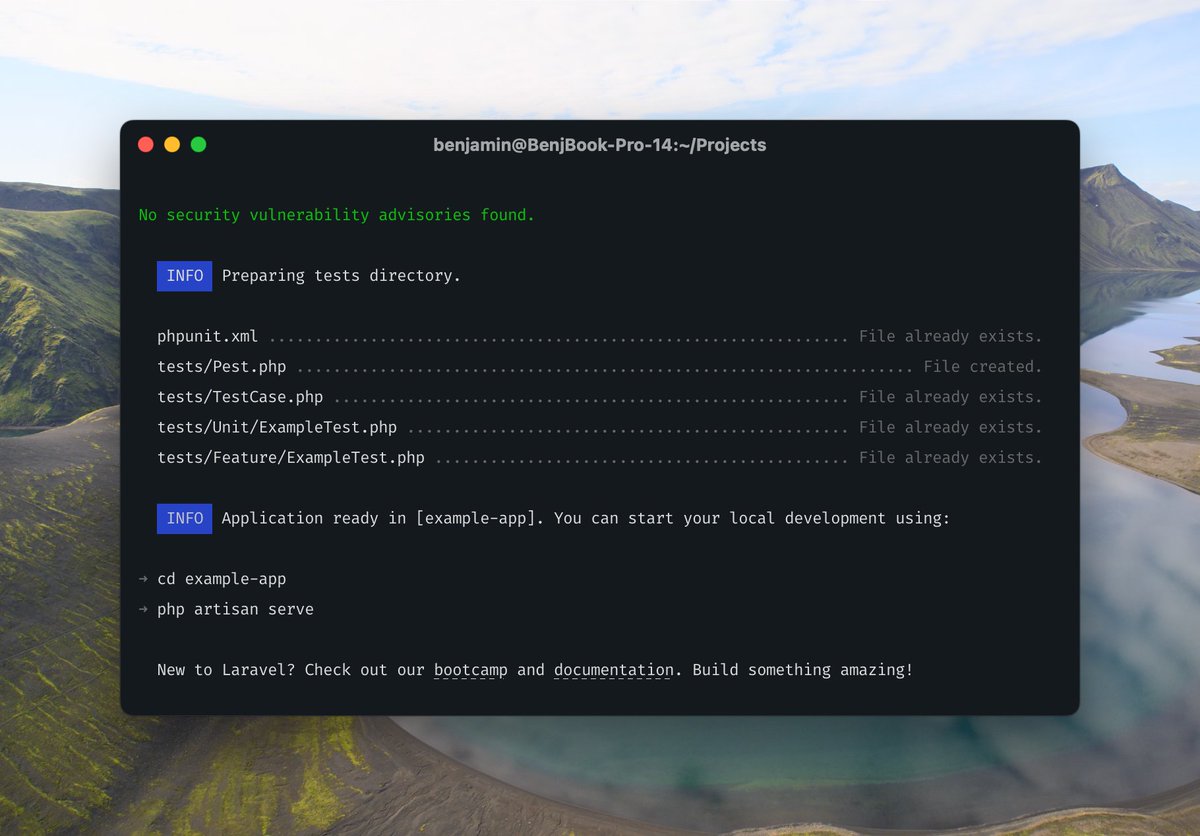Click the terminal title benjamin@BenjBook-Pro-14:~/Projects
The width and height of the screenshot is (1200, 836).
click(600, 145)
